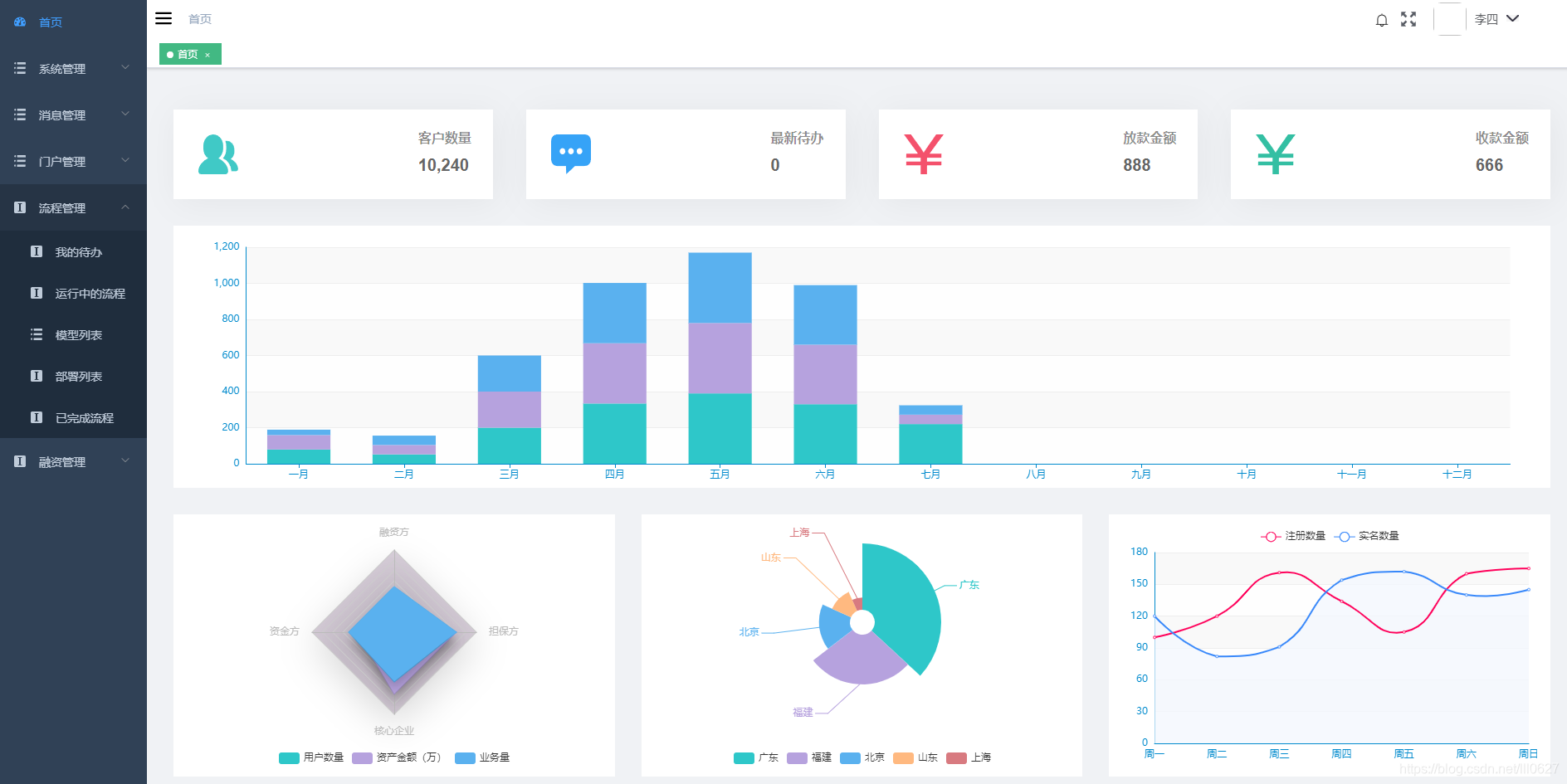The height and width of the screenshot is (784, 1567).
Task: Click the 流程管理 collapse chevron
Action: (125, 207)
